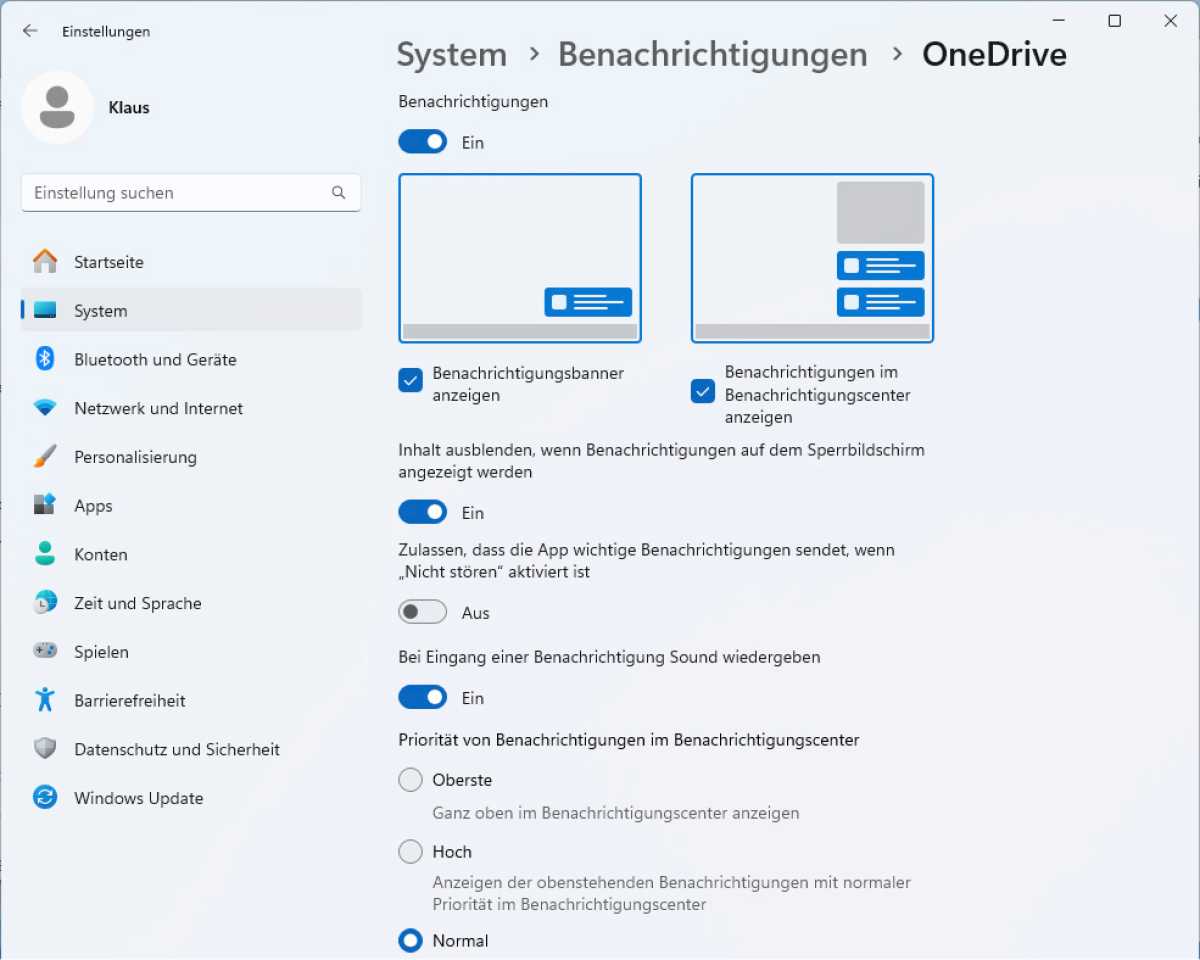Click the System breadcrumb link
This screenshot has height=960, width=1200.
pyautogui.click(x=451, y=54)
